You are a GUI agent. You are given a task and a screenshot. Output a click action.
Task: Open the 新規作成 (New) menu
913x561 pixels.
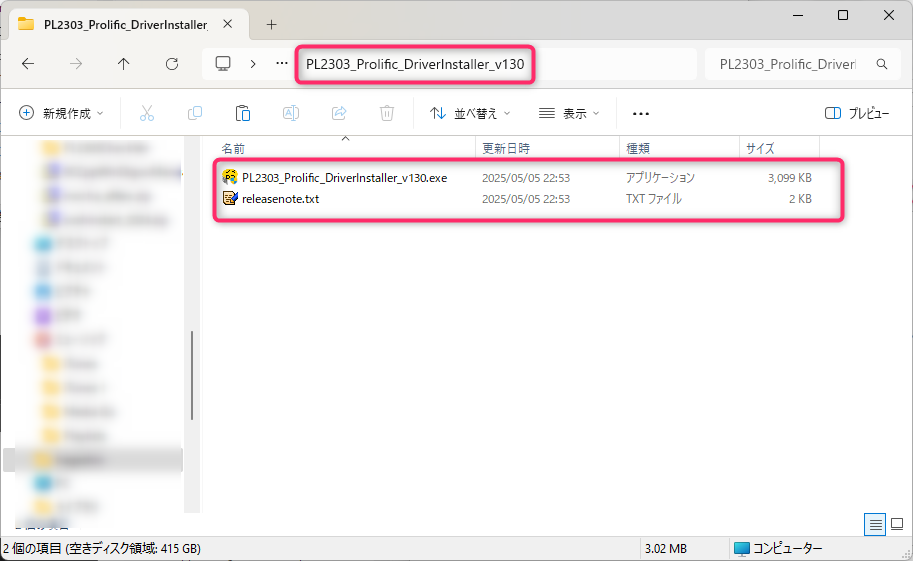coord(61,113)
